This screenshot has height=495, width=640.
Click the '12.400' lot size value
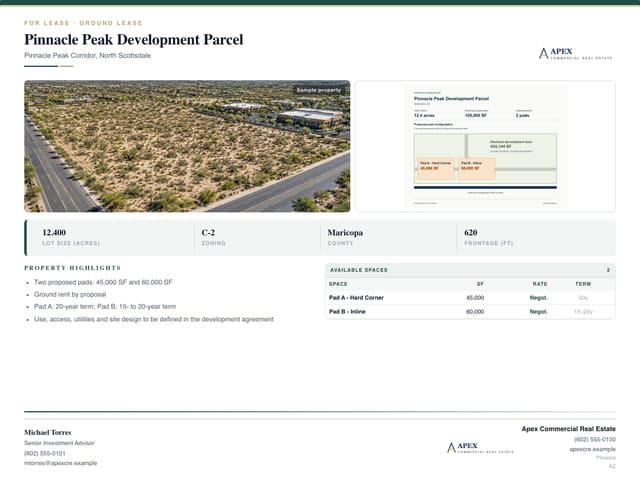[54, 233]
